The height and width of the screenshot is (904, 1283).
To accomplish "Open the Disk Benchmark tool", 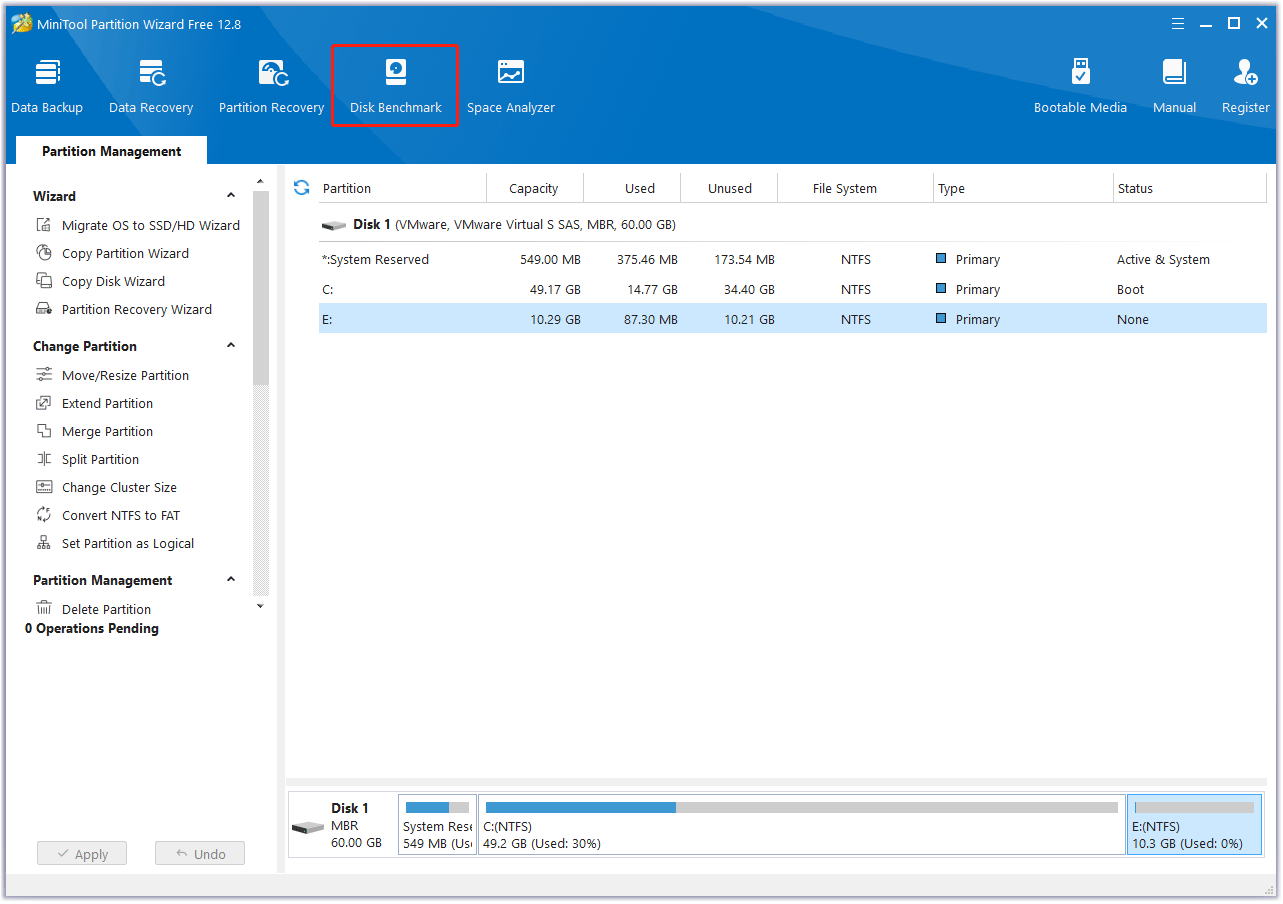I will coord(396,87).
